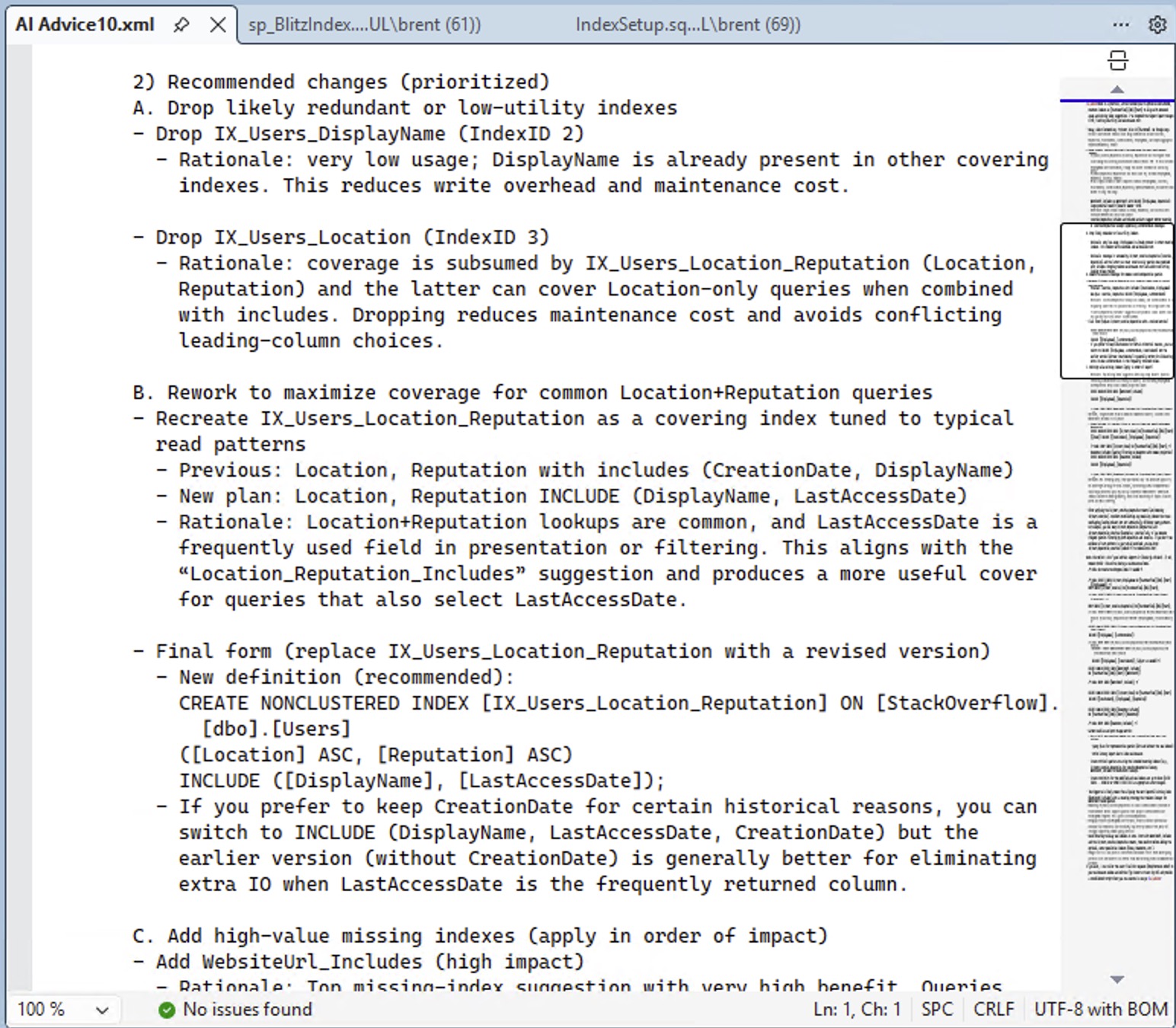Click the No issues found status text
The height and width of the screenshot is (1028, 1176).
[x=248, y=1010]
